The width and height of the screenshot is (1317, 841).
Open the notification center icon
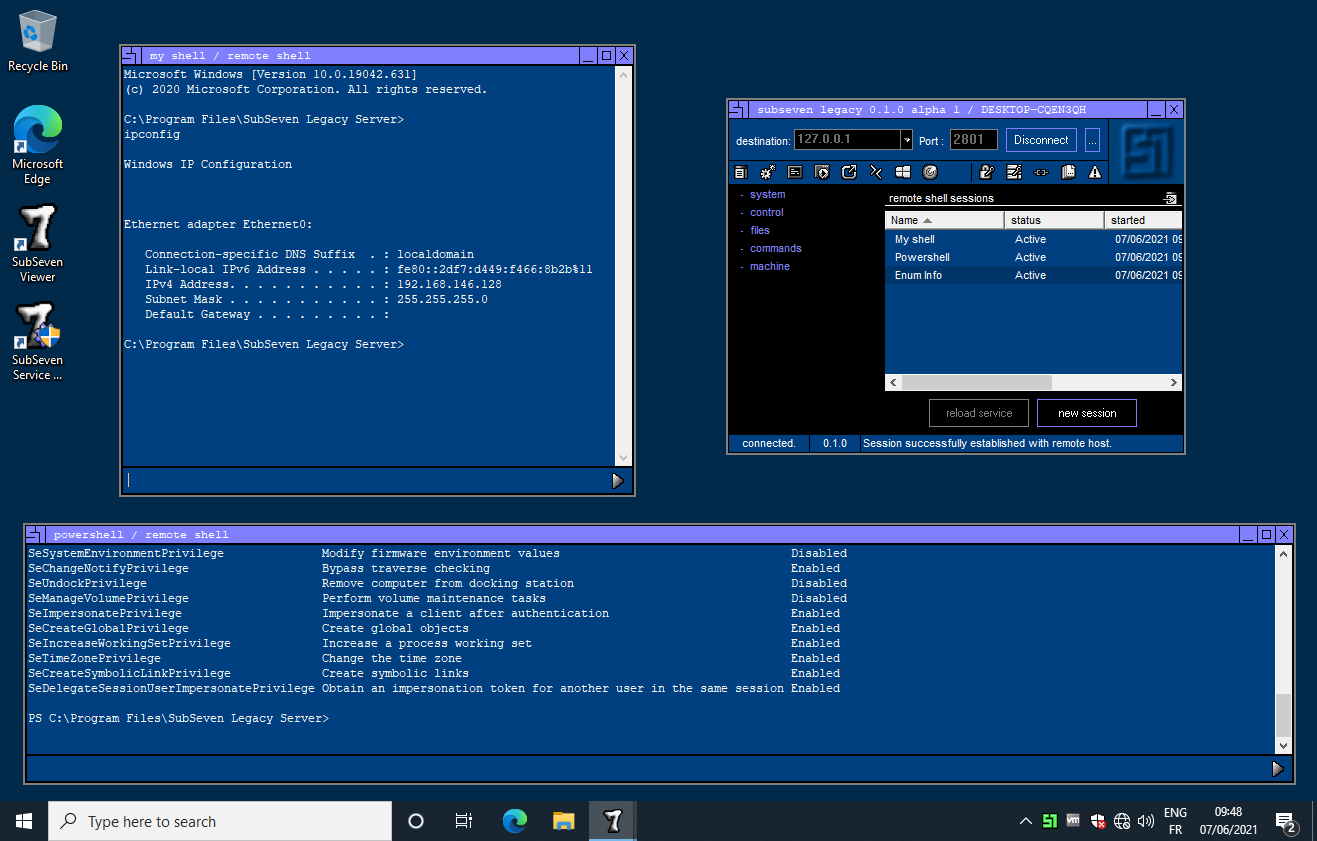tap(1286, 822)
